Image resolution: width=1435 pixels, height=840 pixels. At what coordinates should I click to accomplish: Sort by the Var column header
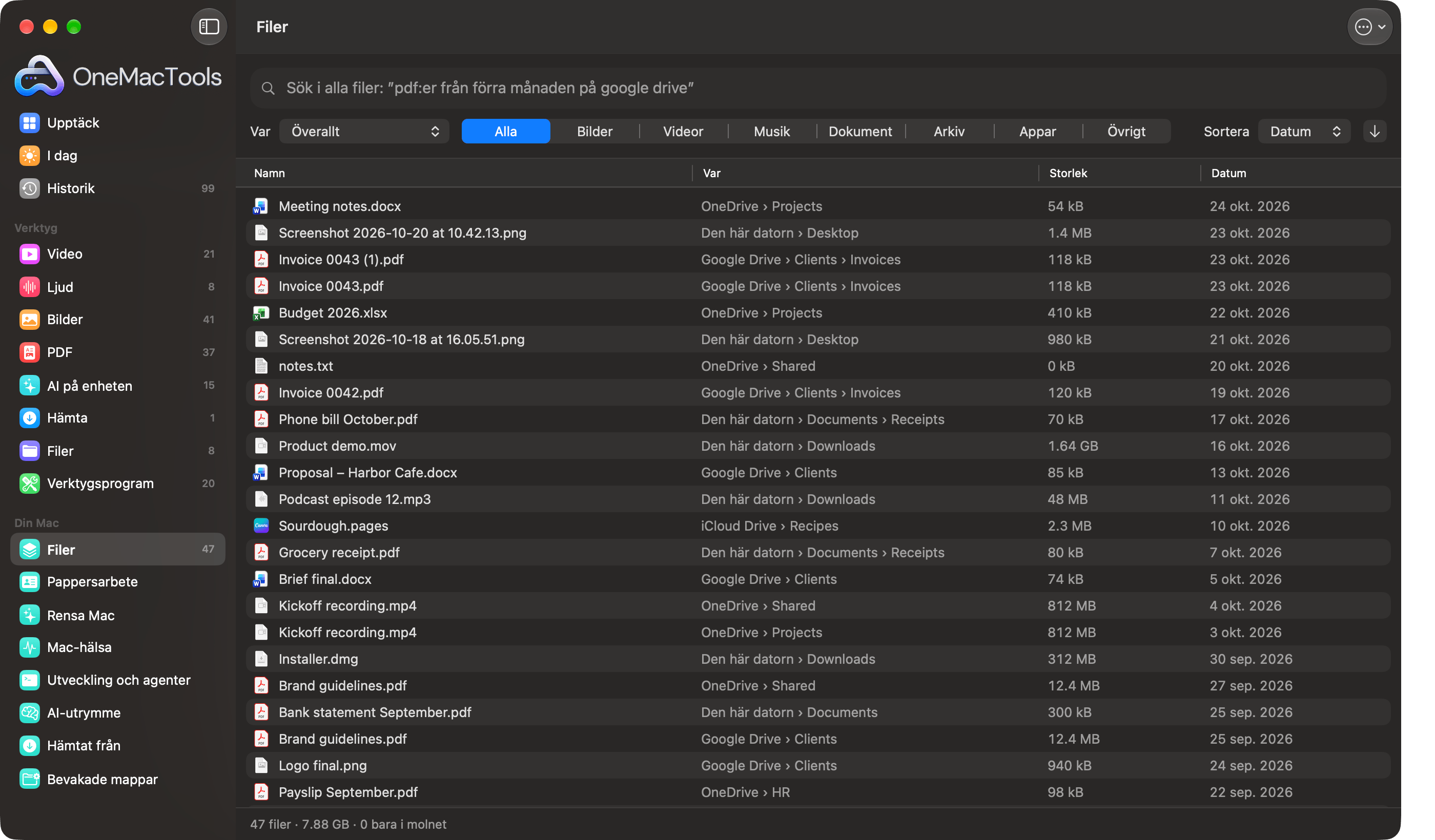point(711,173)
